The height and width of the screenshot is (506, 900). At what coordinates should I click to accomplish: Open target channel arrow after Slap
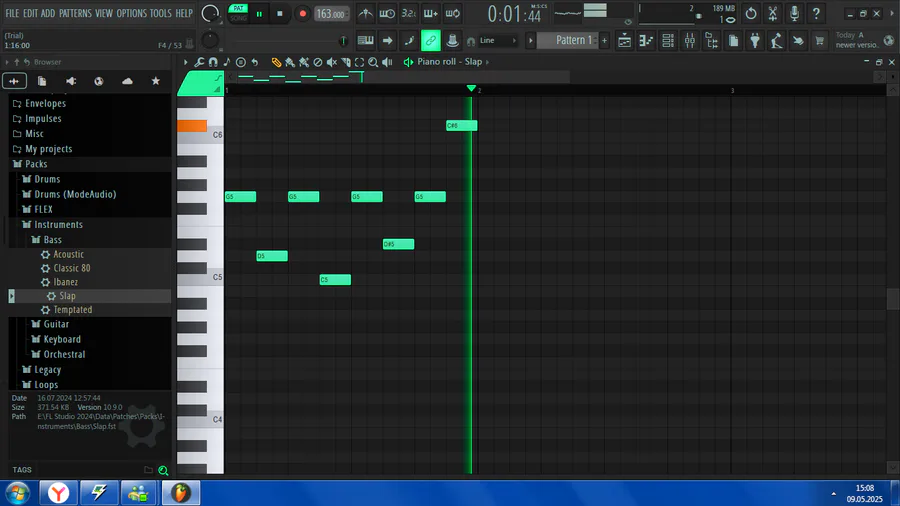click(487, 62)
